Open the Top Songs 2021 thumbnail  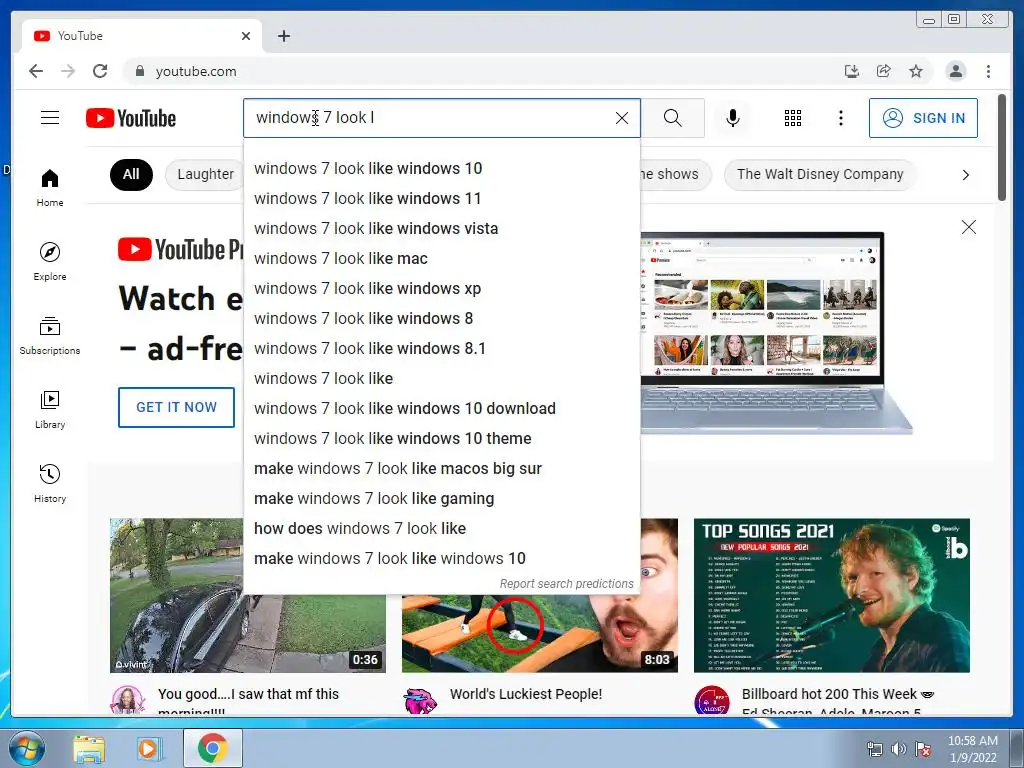coord(831,596)
